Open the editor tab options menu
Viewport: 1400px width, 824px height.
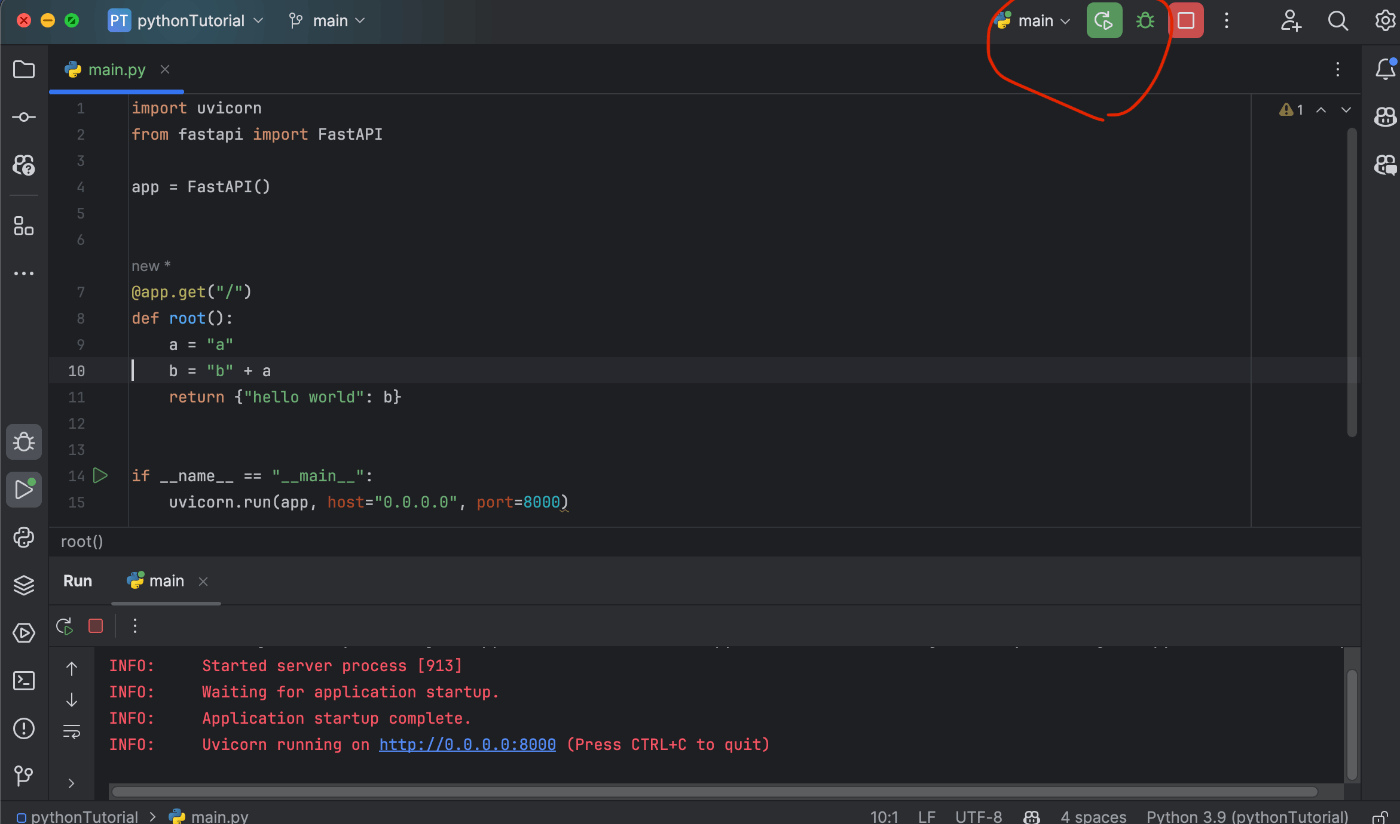[1338, 69]
